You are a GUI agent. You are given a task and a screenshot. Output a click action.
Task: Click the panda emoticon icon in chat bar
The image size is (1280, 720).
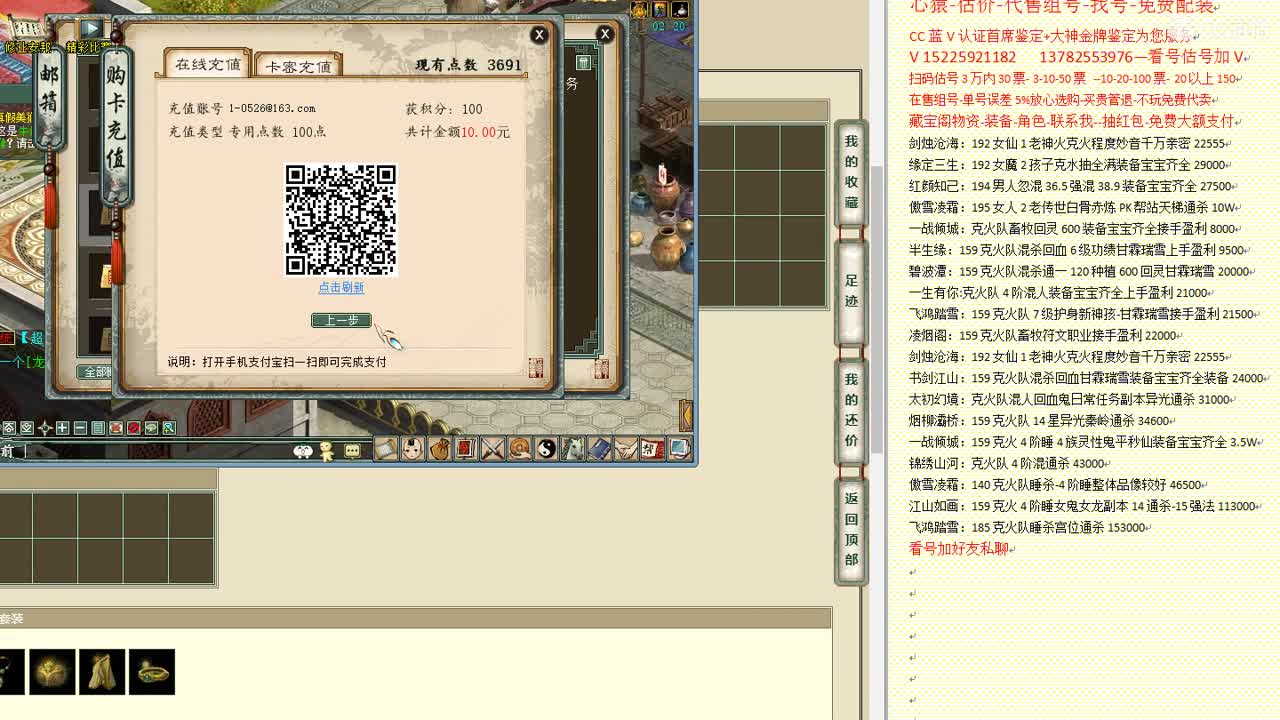[303, 451]
